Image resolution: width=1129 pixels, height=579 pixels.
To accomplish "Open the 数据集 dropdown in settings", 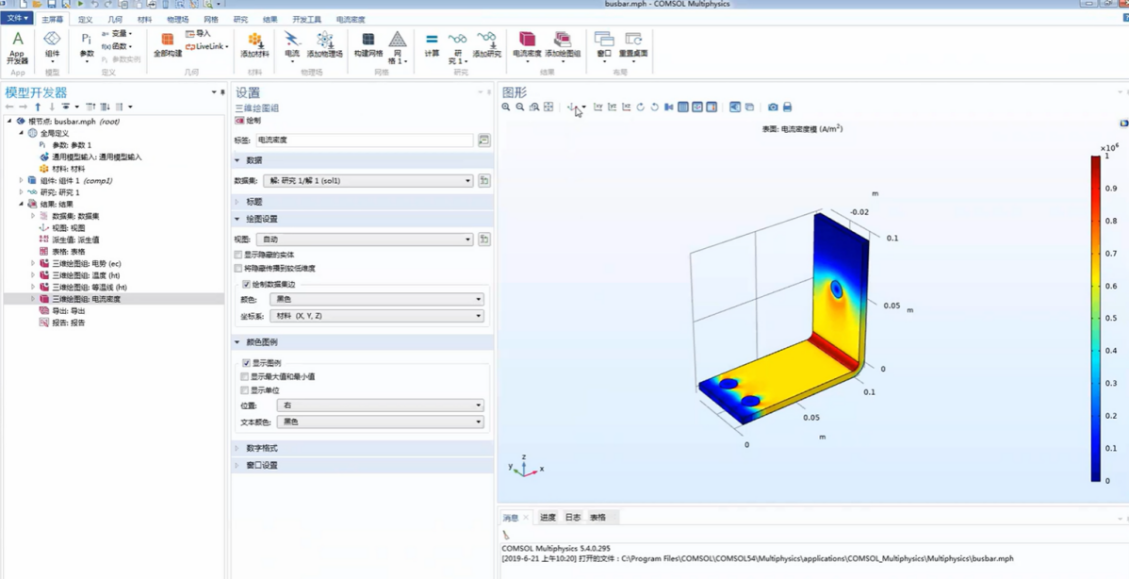I will (x=368, y=181).
